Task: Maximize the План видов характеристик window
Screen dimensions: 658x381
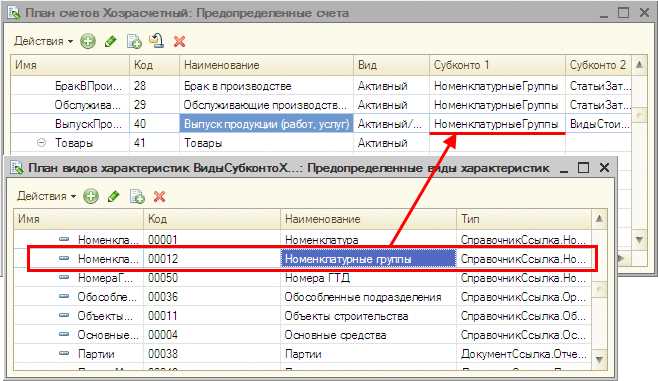Action: click(x=583, y=167)
